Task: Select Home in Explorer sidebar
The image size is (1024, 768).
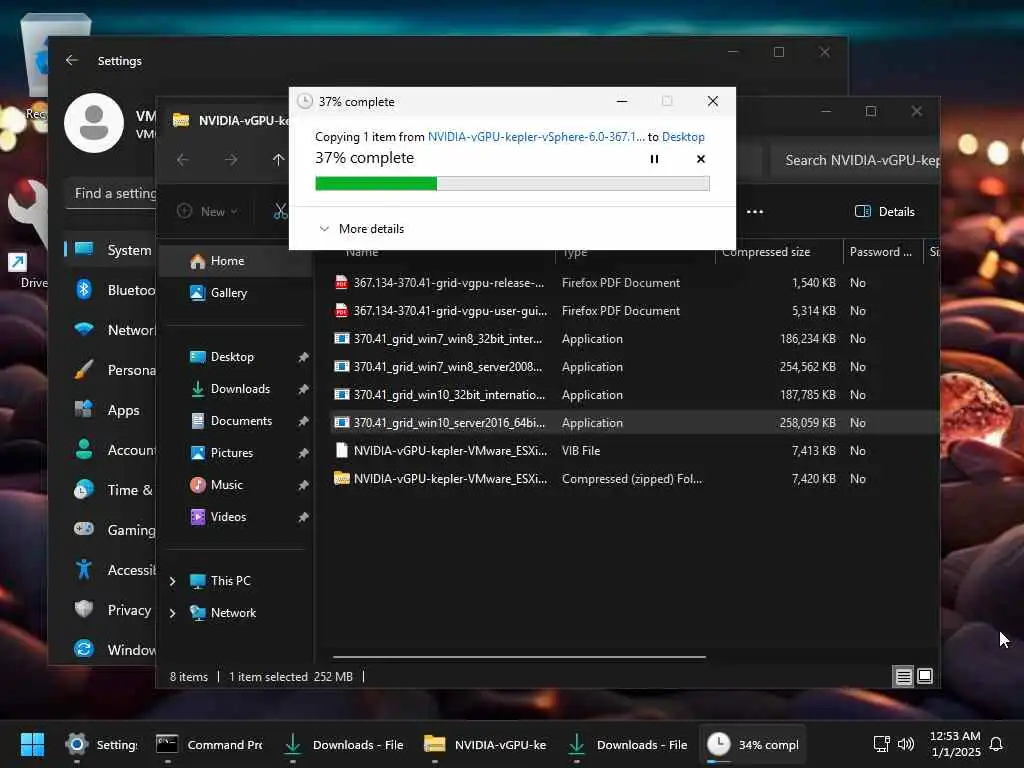Action: (235, 261)
